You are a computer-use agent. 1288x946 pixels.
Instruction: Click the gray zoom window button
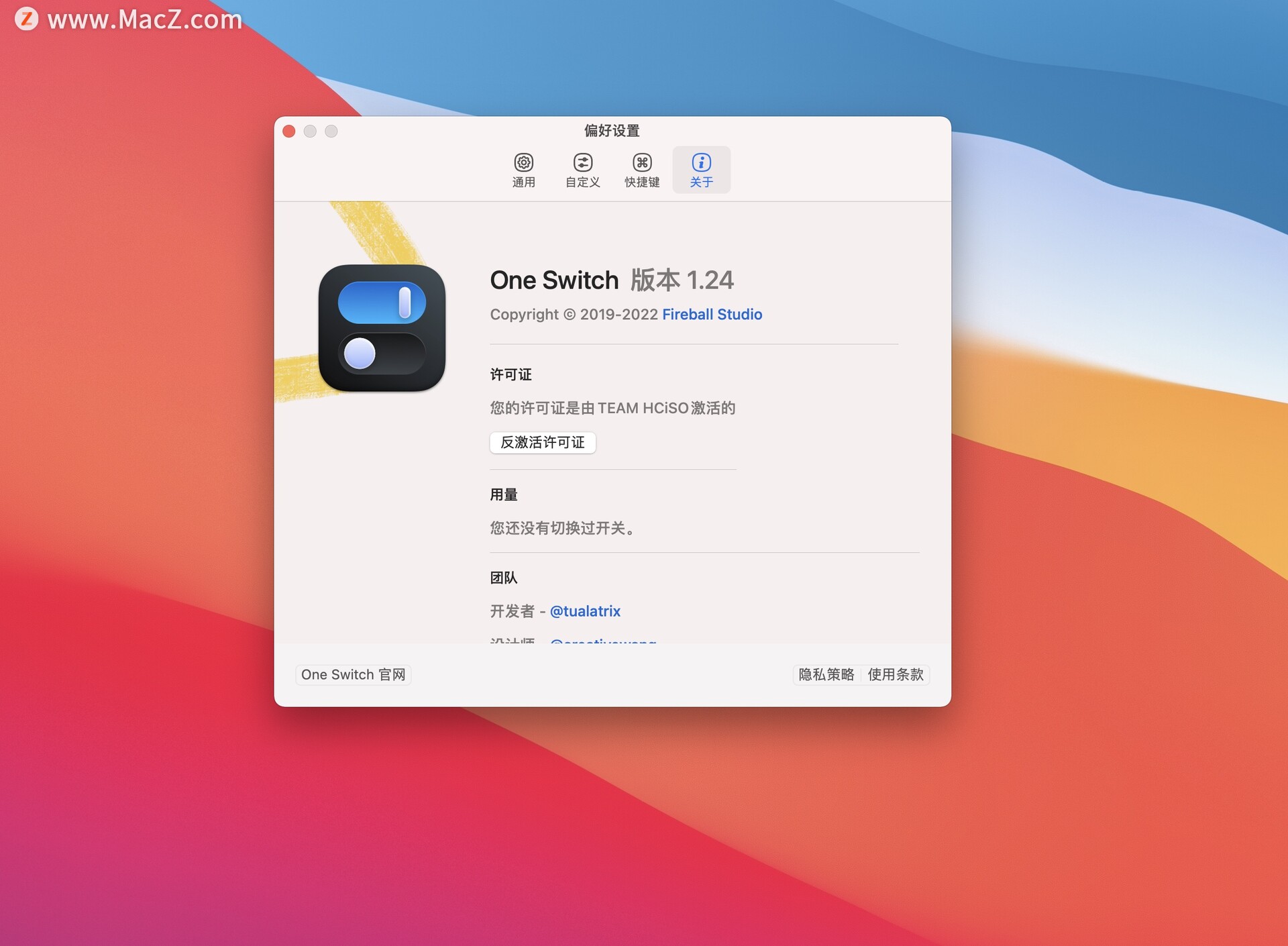pos(331,132)
